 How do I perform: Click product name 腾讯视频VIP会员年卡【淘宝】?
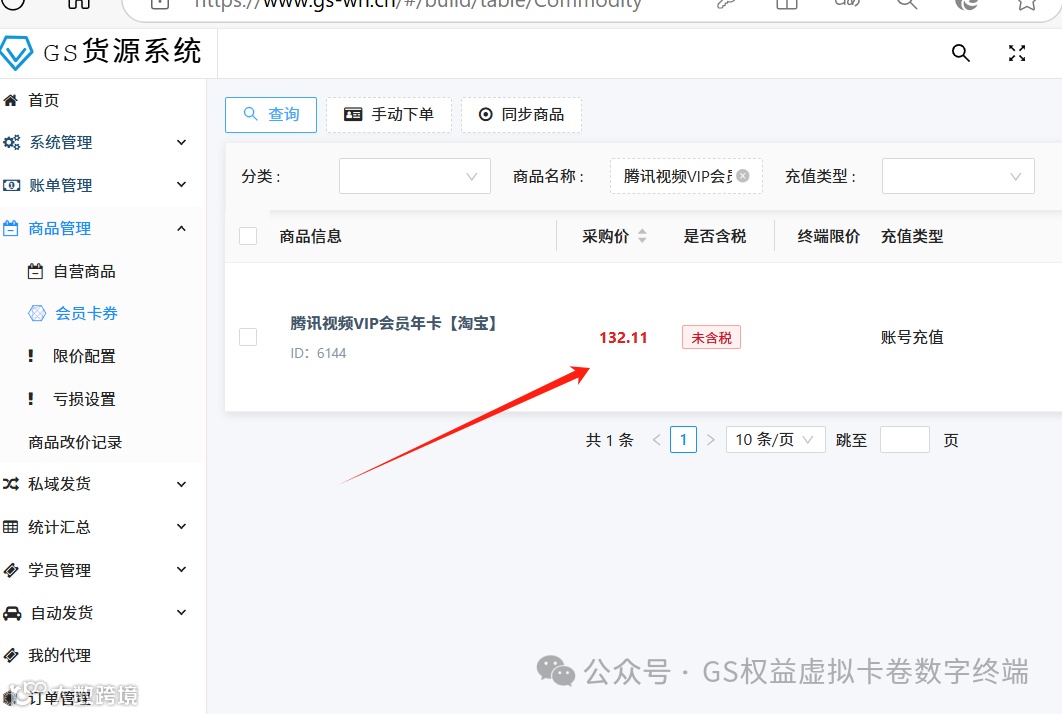pyautogui.click(x=394, y=323)
